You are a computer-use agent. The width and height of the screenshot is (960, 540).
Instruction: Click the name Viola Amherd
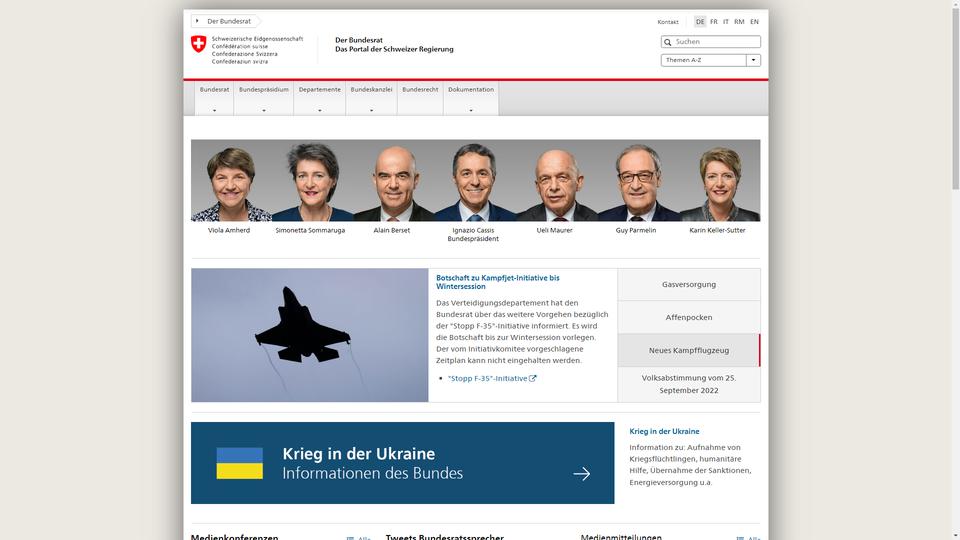[229, 230]
